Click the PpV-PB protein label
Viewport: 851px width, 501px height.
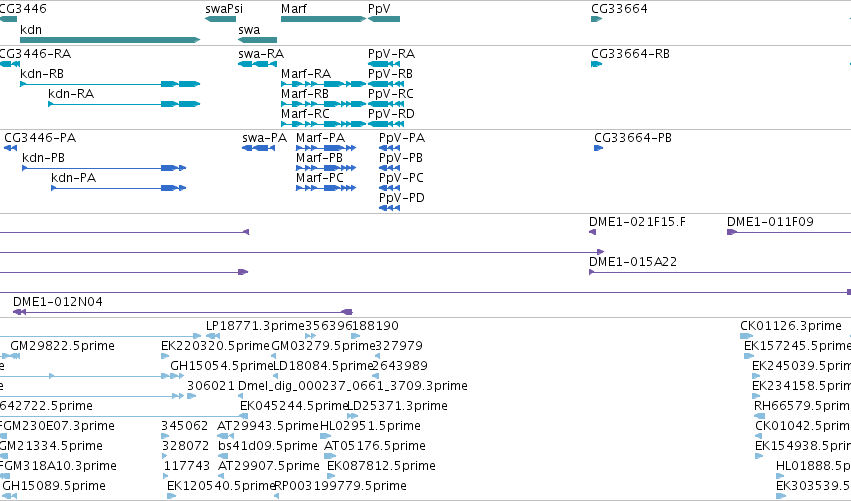pyautogui.click(x=401, y=158)
